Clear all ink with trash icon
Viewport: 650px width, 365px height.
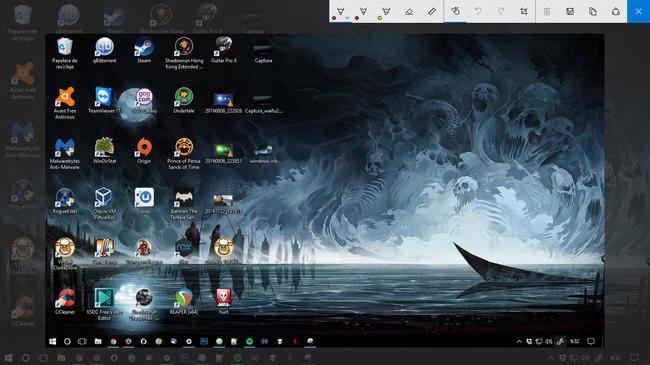click(547, 11)
